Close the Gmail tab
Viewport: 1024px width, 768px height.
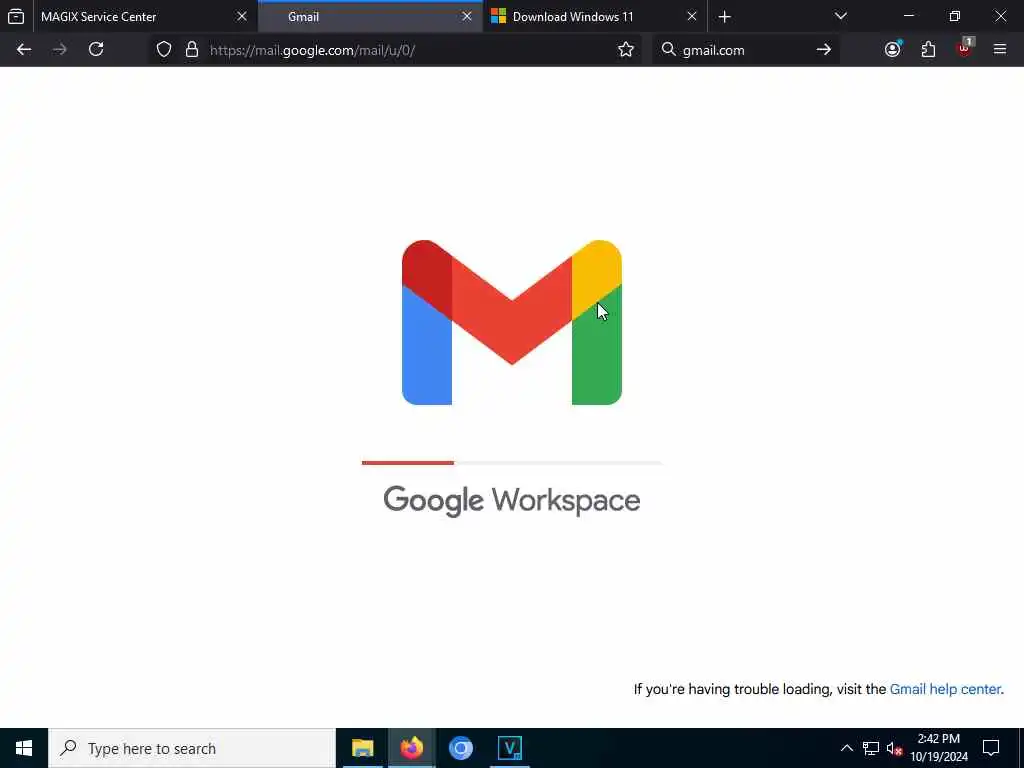pyautogui.click(x=467, y=17)
